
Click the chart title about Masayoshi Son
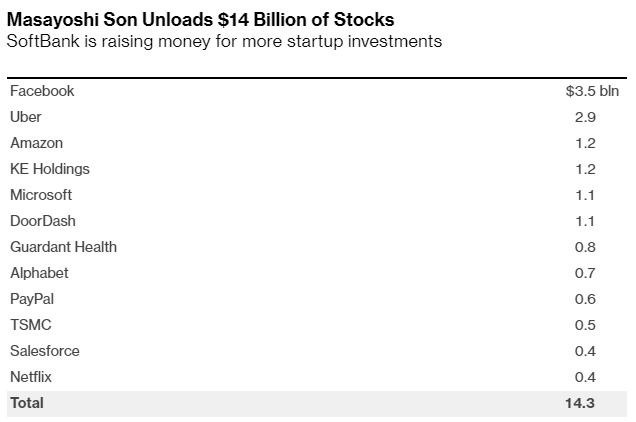200,19
